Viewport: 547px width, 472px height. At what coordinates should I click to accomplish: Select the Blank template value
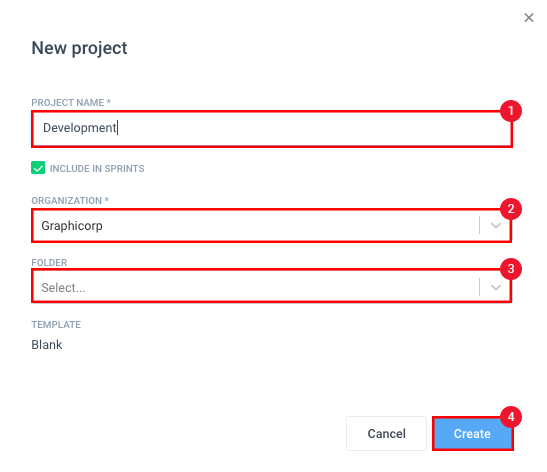pyautogui.click(x=47, y=345)
